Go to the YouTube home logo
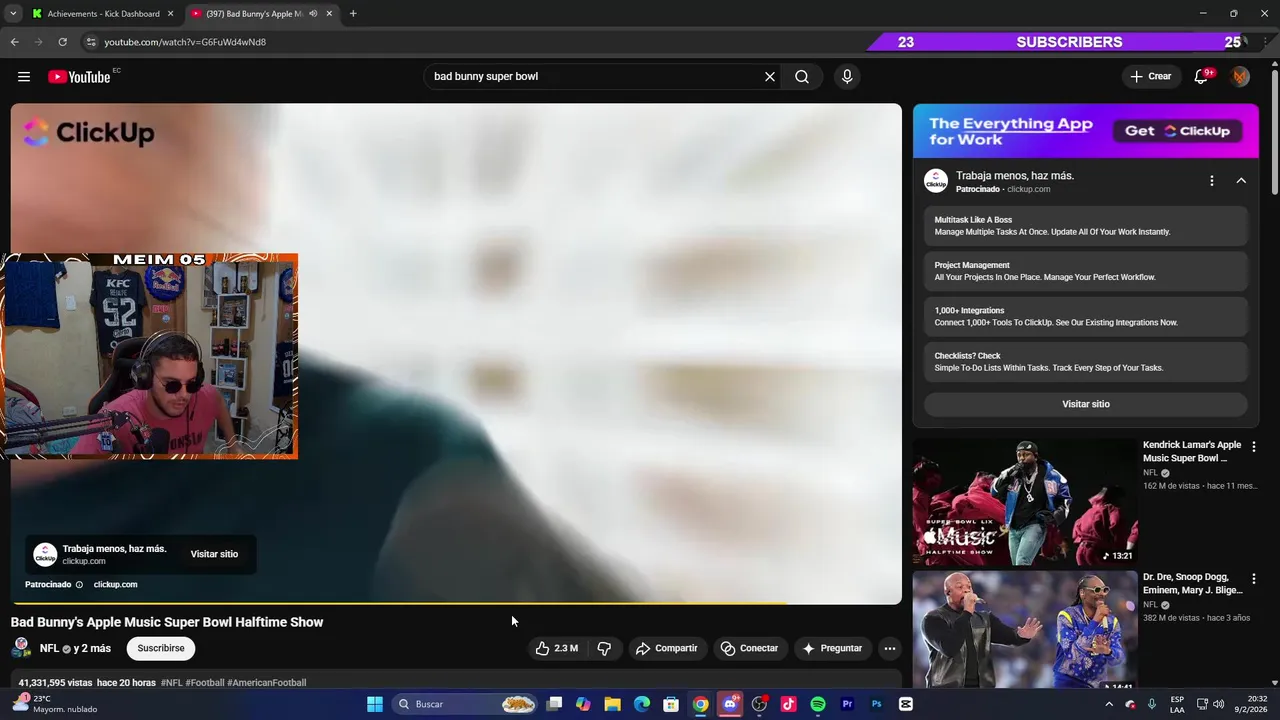 click(x=79, y=77)
